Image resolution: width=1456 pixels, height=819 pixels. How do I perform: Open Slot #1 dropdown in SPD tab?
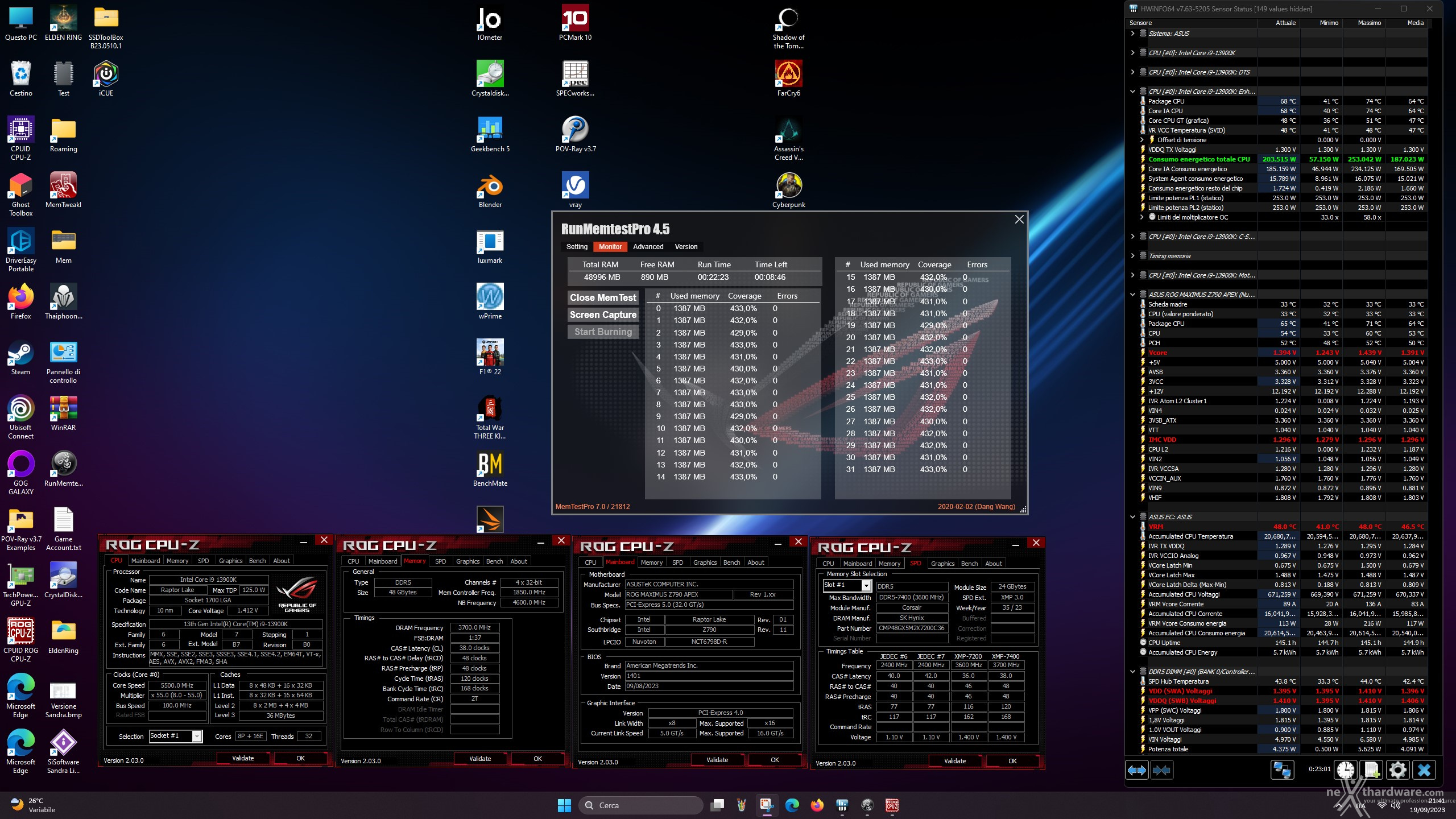pos(866,585)
